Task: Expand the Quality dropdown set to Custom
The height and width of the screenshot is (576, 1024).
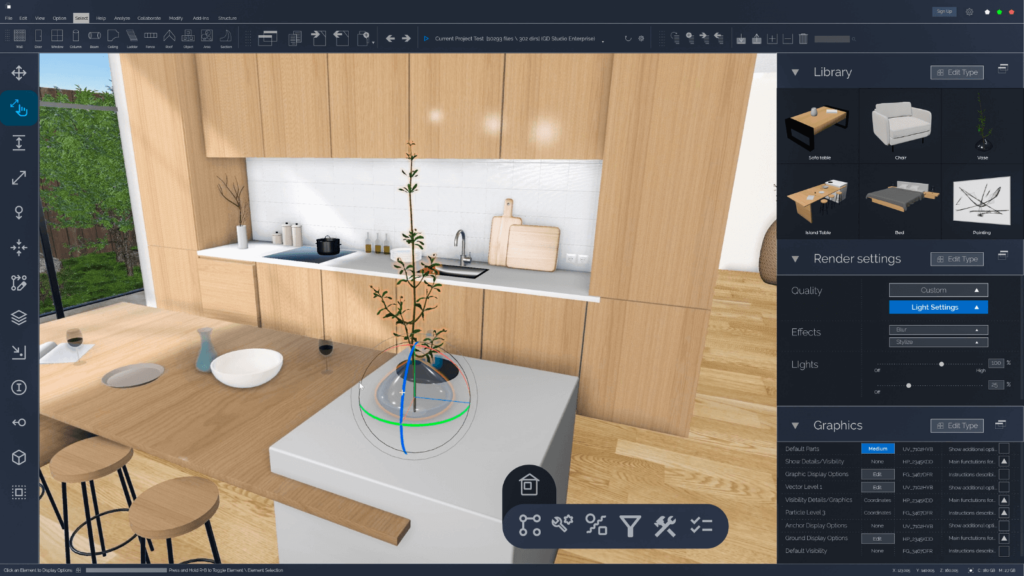Action: 937,289
